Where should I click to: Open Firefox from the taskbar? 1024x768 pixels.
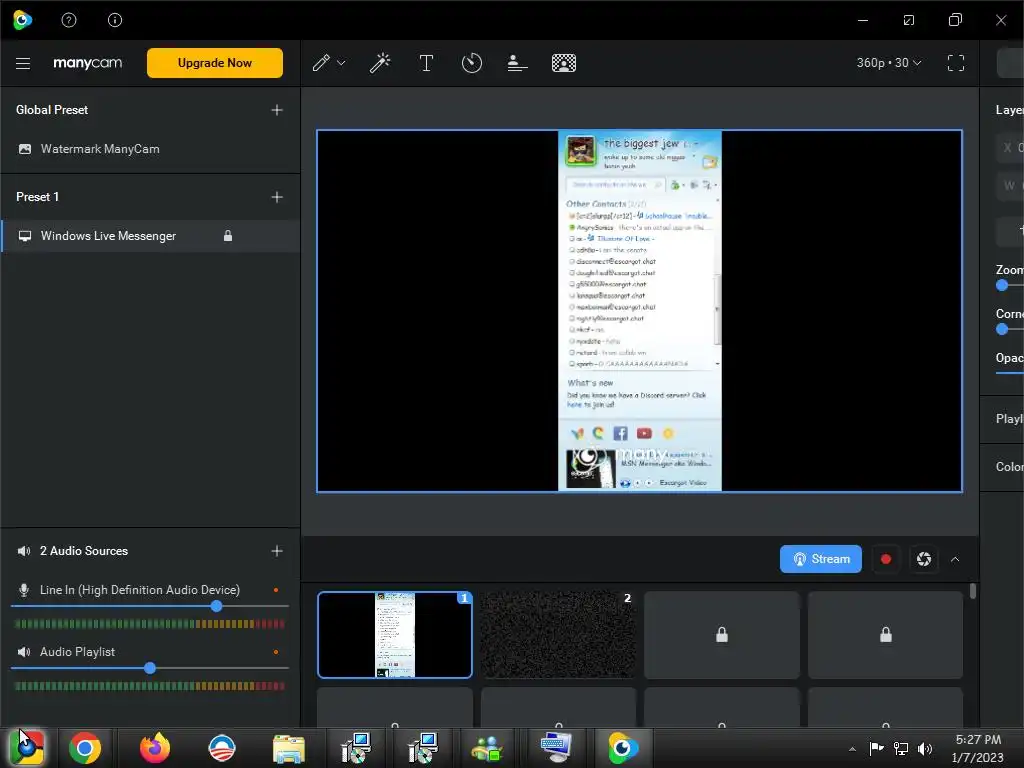point(155,748)
